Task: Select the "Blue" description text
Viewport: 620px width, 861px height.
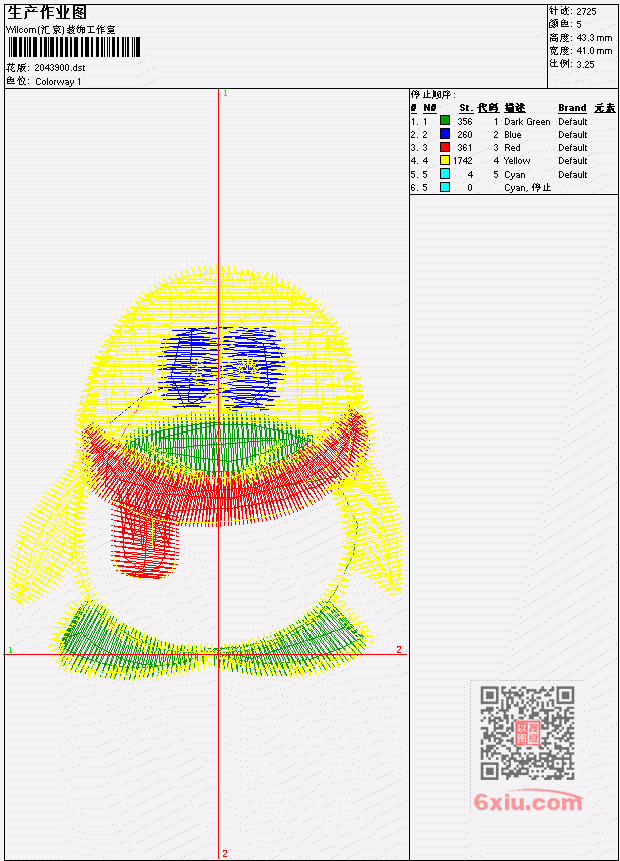Action: click(513, 135)
